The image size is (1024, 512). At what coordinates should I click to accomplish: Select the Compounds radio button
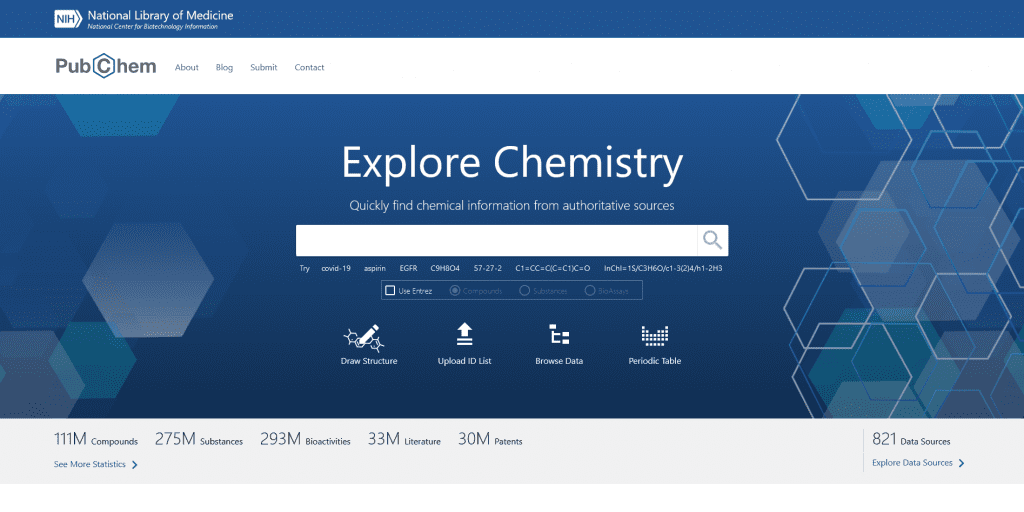(x=455, y=291)
